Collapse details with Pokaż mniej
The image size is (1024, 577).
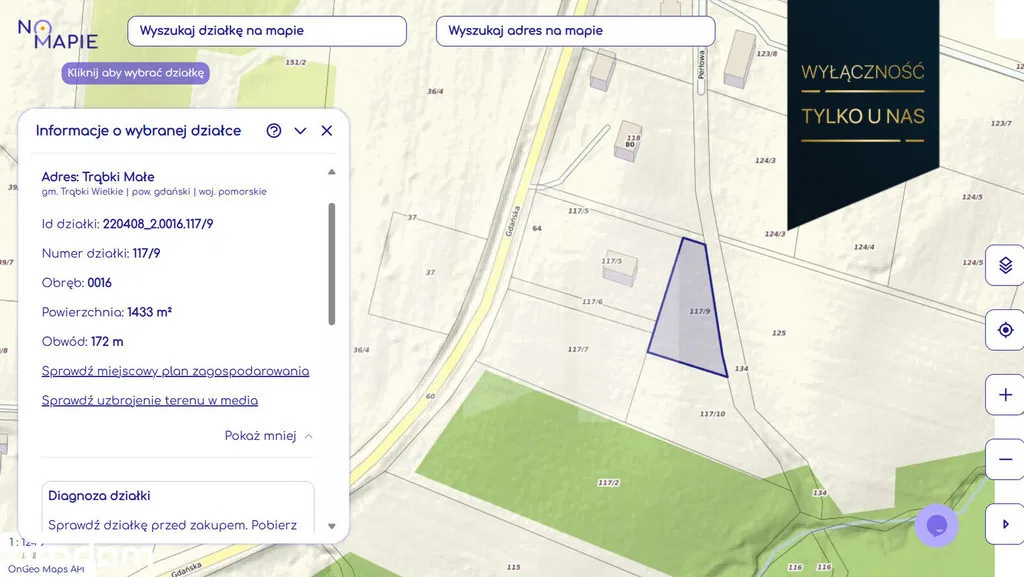[268, 436]
